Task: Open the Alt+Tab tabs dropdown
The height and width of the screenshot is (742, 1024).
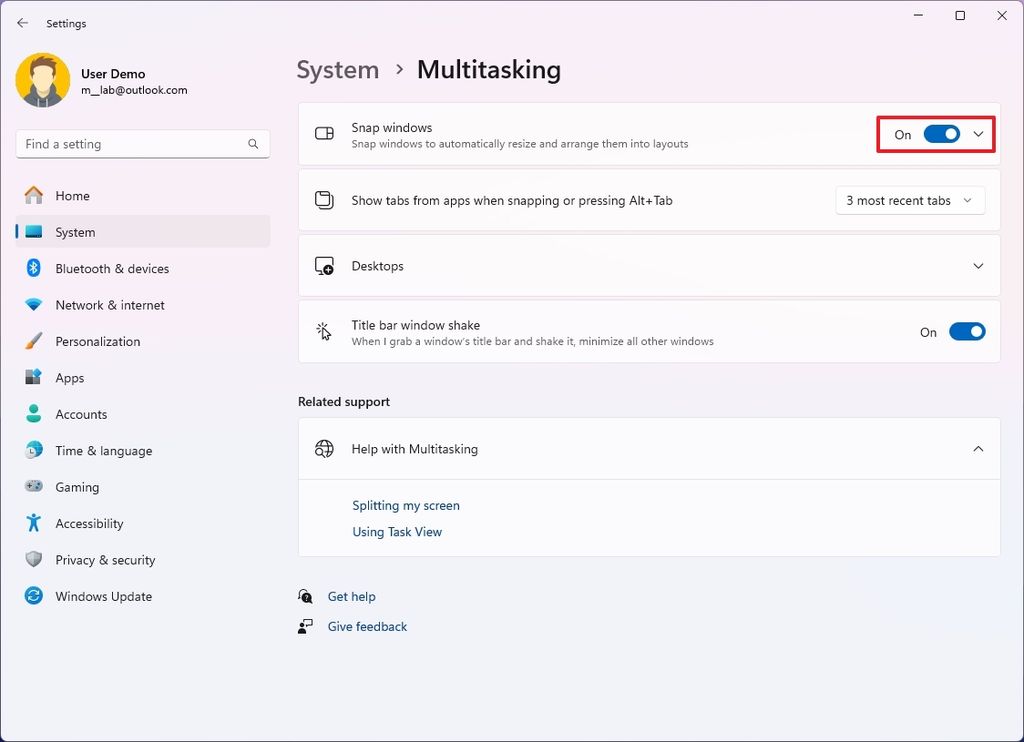Action: 909,200
